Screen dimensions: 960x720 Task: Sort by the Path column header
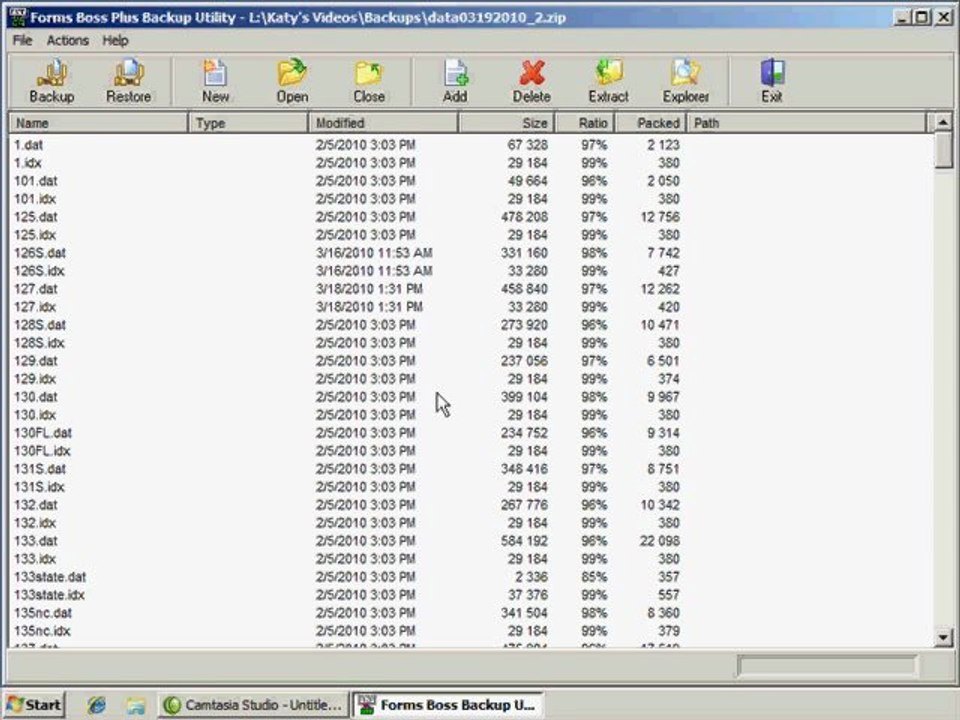[807, 123]
